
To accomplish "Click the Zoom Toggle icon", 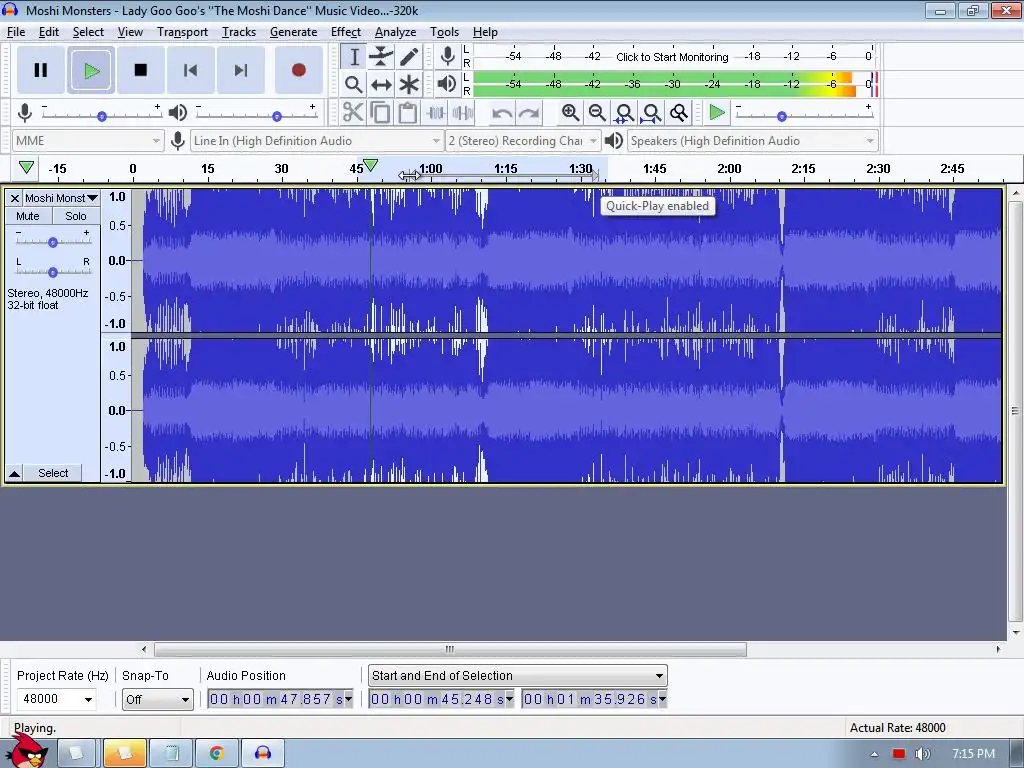I will (679, 113).
